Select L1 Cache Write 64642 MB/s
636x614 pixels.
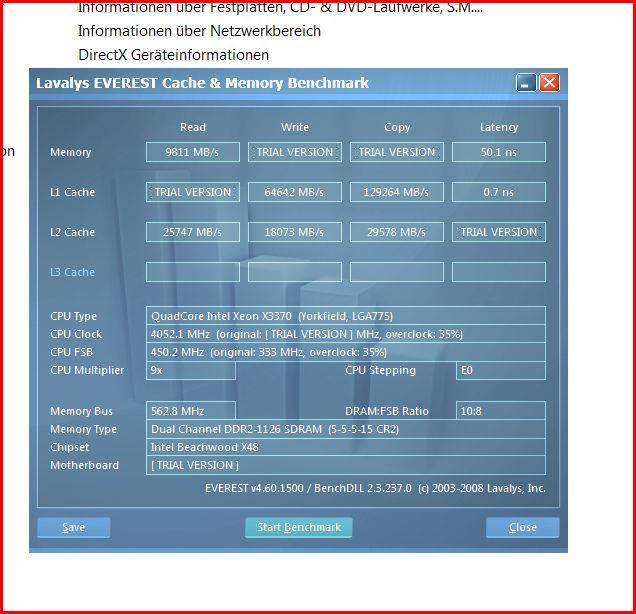click(295, 192)
